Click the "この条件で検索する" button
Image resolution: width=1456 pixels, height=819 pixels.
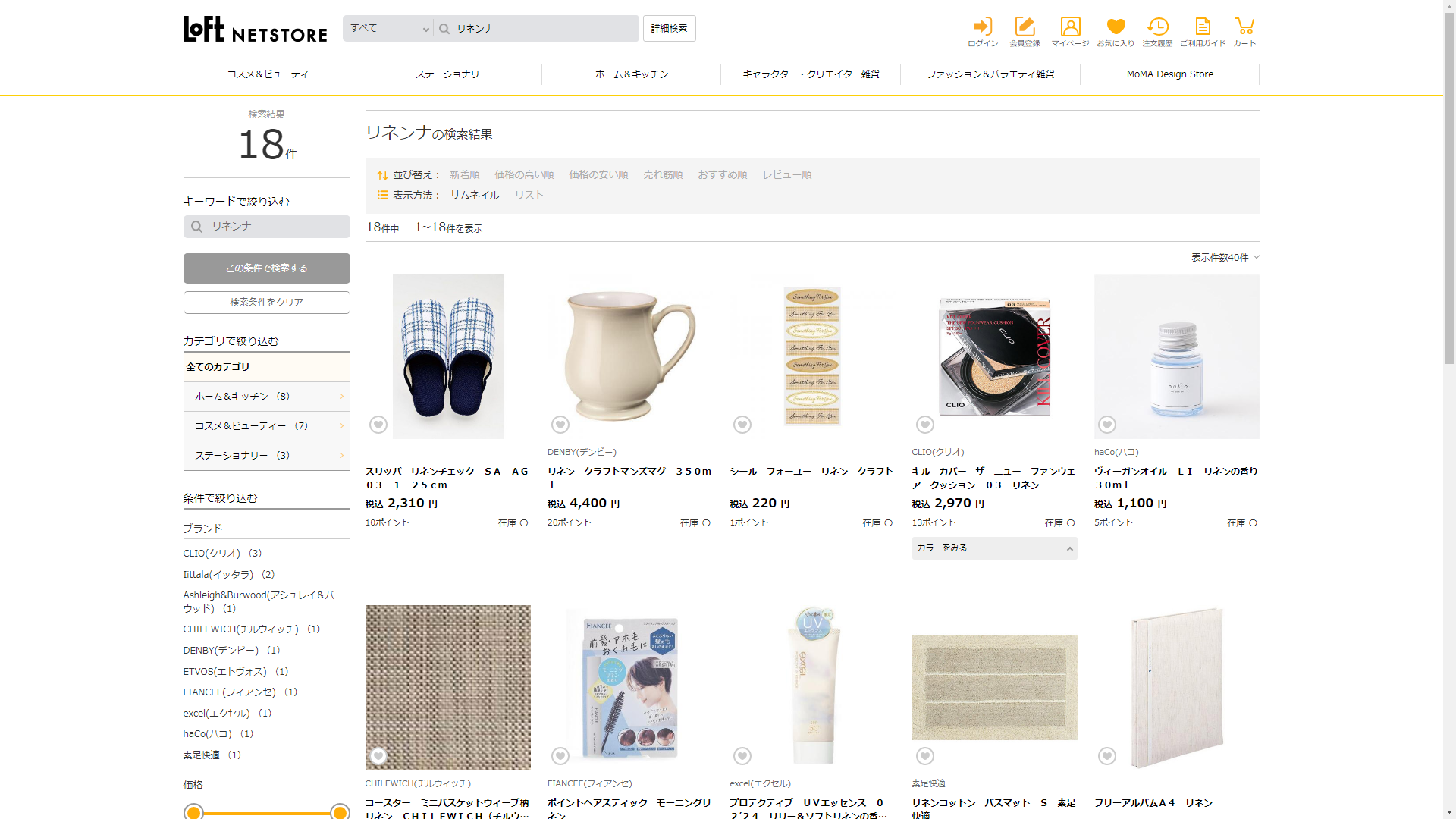coord(267,268)
